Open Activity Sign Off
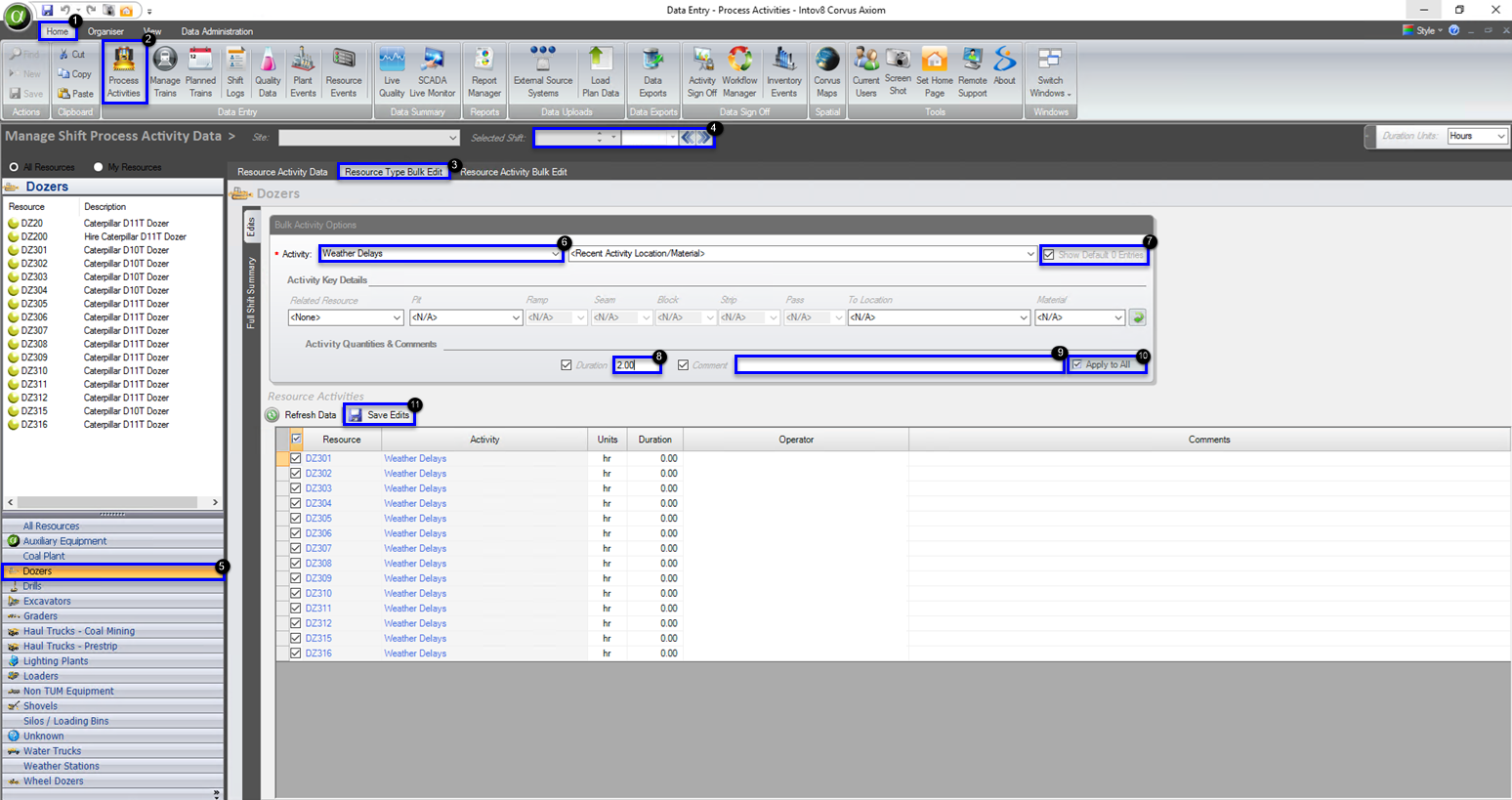The height and width of the screenshot is (800, 1512). [702, 72]
